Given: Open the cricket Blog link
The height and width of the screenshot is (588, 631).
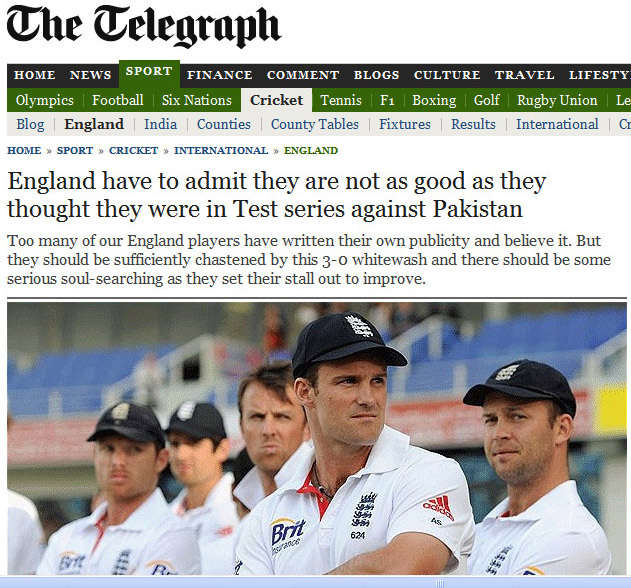Looking at the screenshot, I should click(x=30, y=124).
